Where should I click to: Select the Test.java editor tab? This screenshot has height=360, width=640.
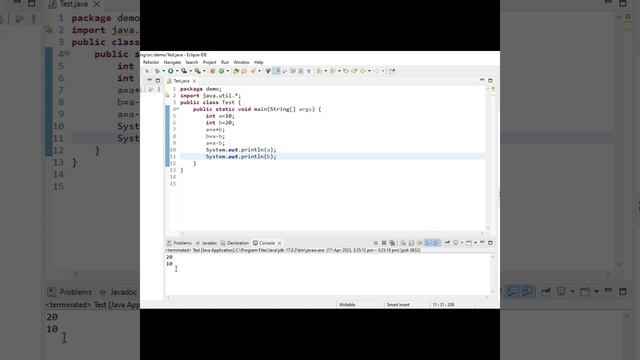[179, 81]
